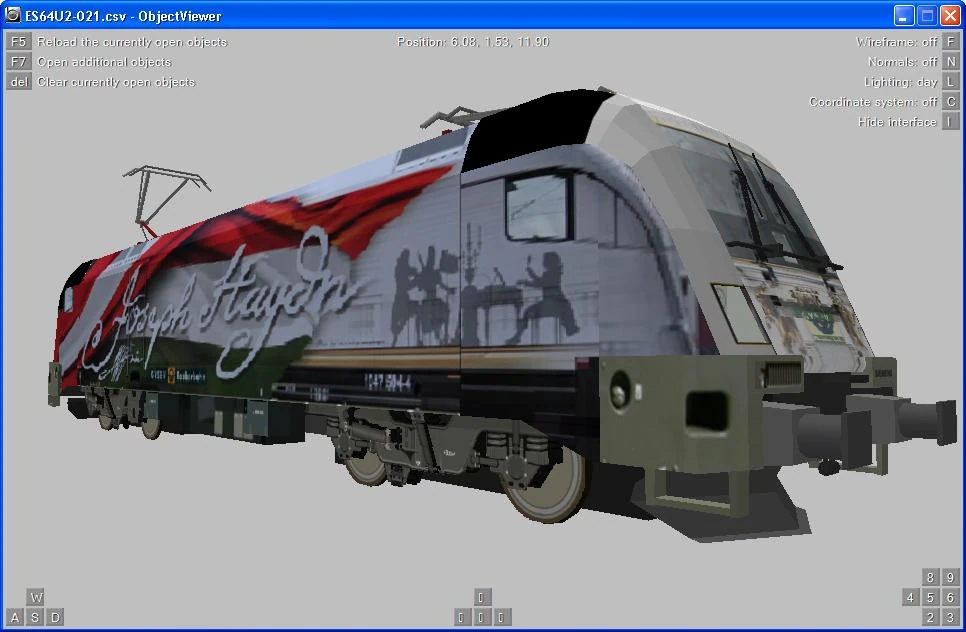Click the numpad 5 key

[930, 597]
